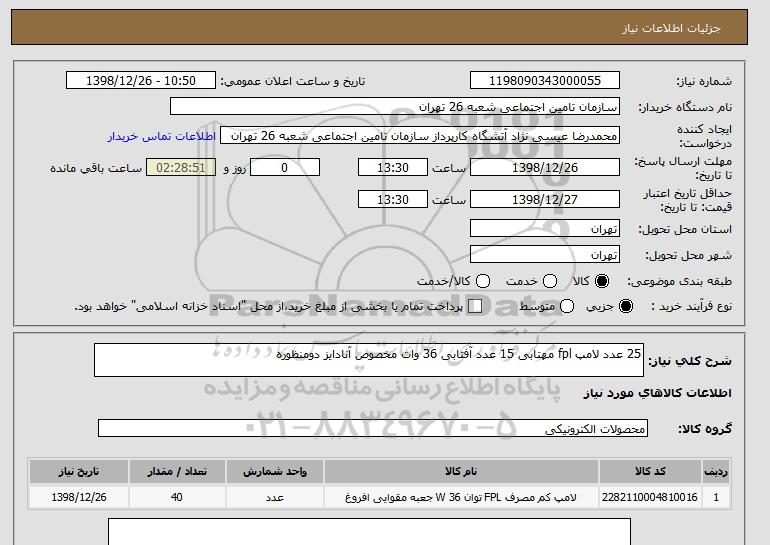
Task: Click the public announcement date field 10:50
Action: click(x=141, y=81)
